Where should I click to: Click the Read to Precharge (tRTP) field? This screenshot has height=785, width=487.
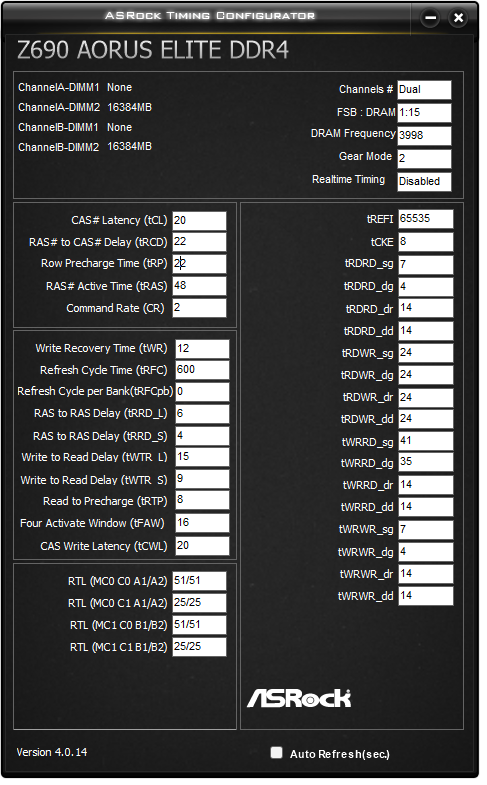202,500
